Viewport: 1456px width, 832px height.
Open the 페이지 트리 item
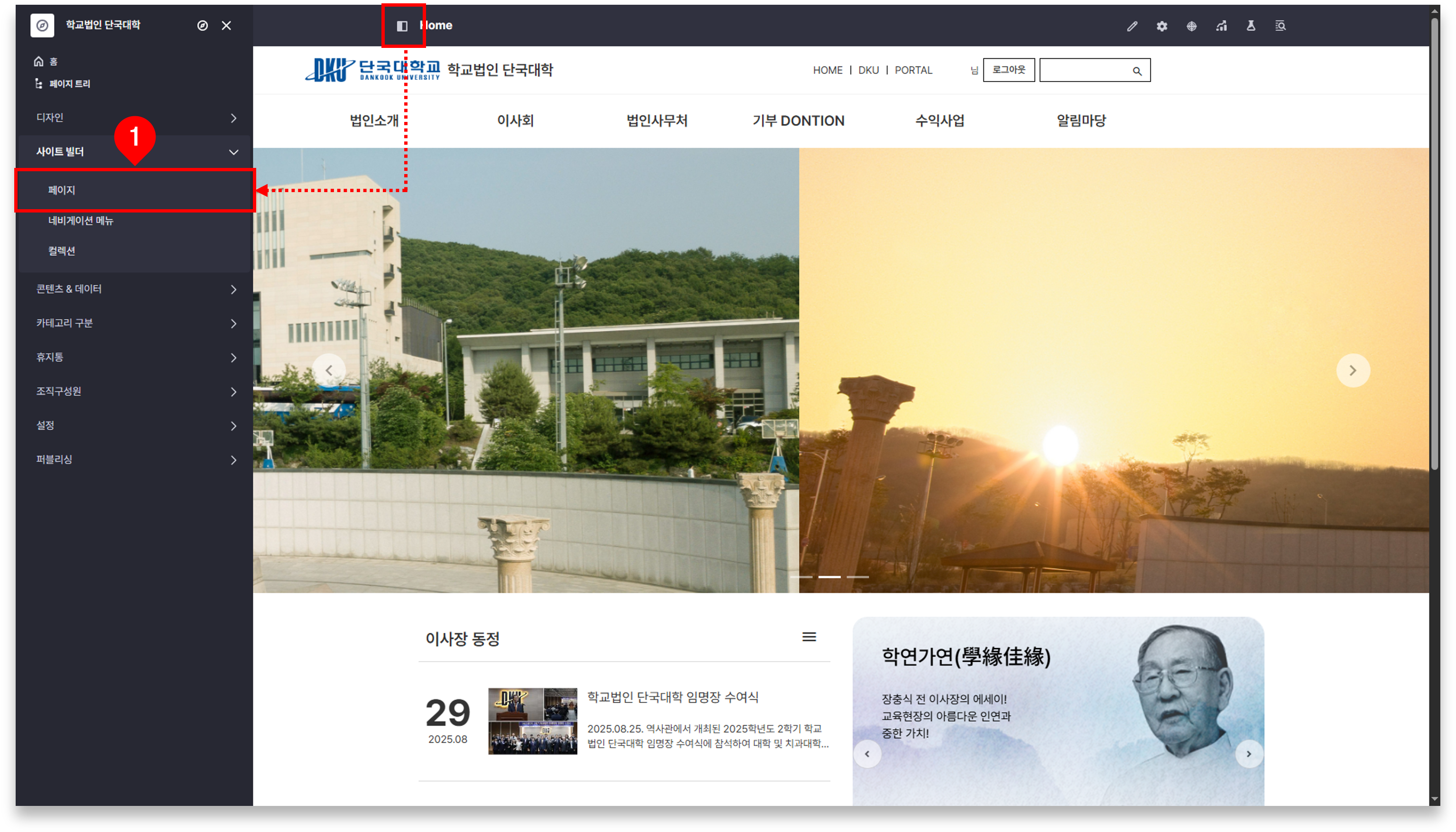click(x=69, y=84)
